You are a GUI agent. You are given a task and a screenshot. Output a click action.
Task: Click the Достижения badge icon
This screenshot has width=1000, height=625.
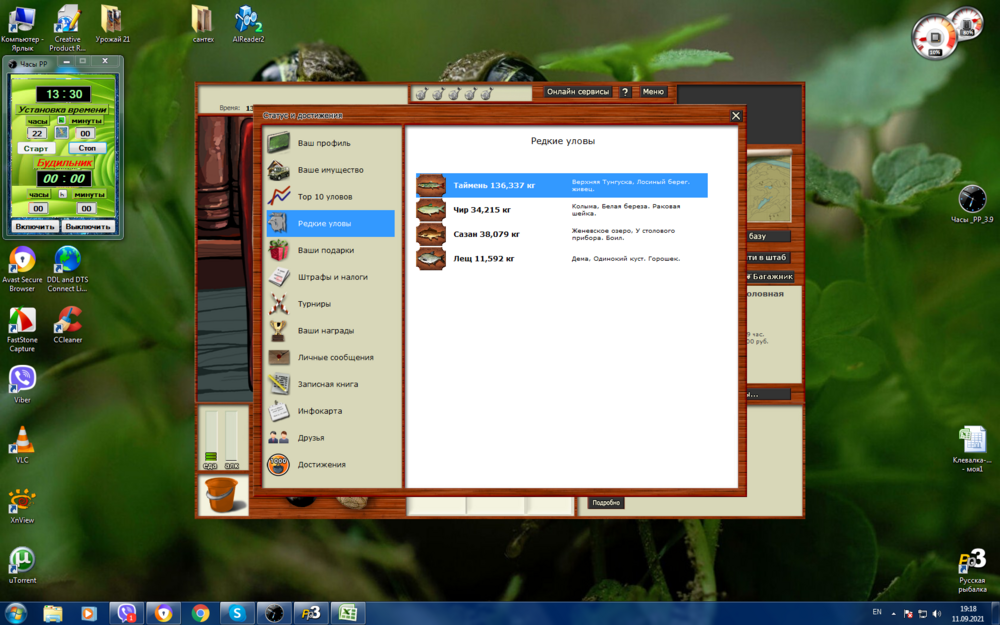[279, 464]
